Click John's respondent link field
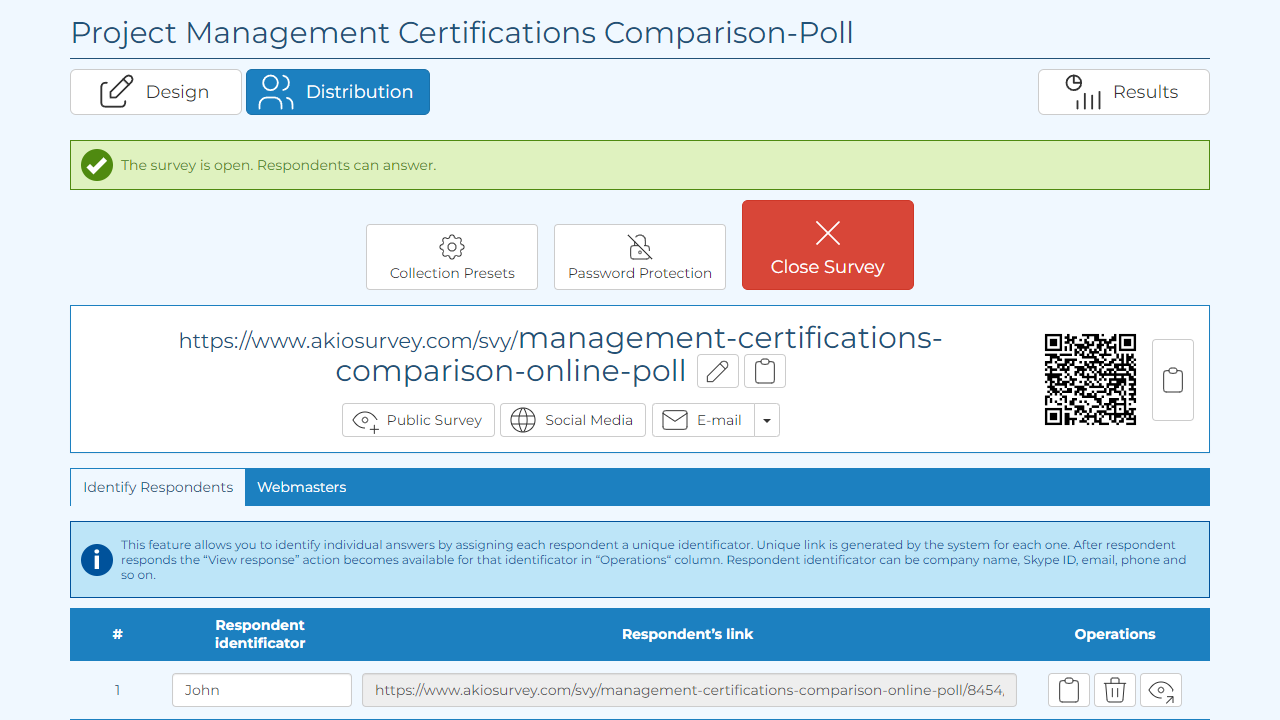The height and width of the screenshot is (720, 1280). coord(690,690)
